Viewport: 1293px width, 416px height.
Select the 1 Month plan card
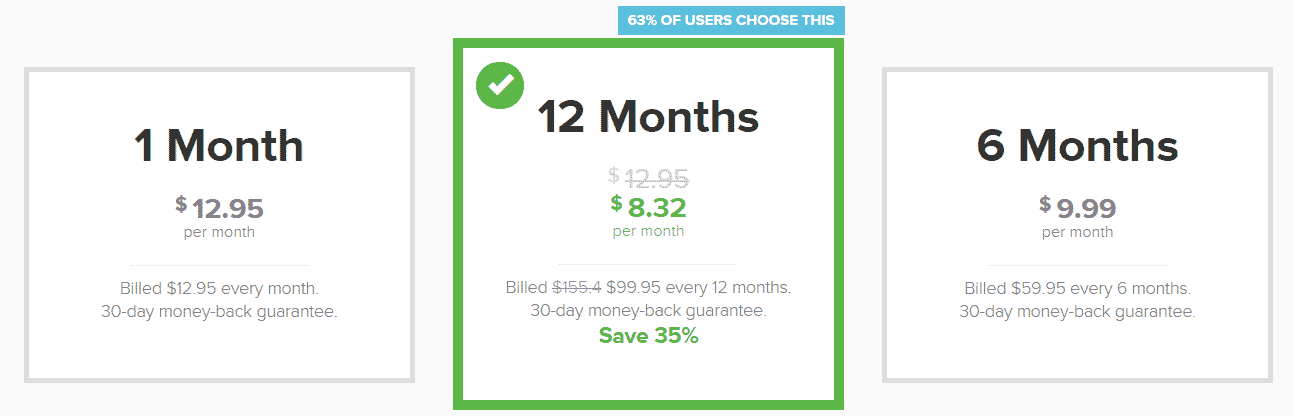click(x=219, y=225)
